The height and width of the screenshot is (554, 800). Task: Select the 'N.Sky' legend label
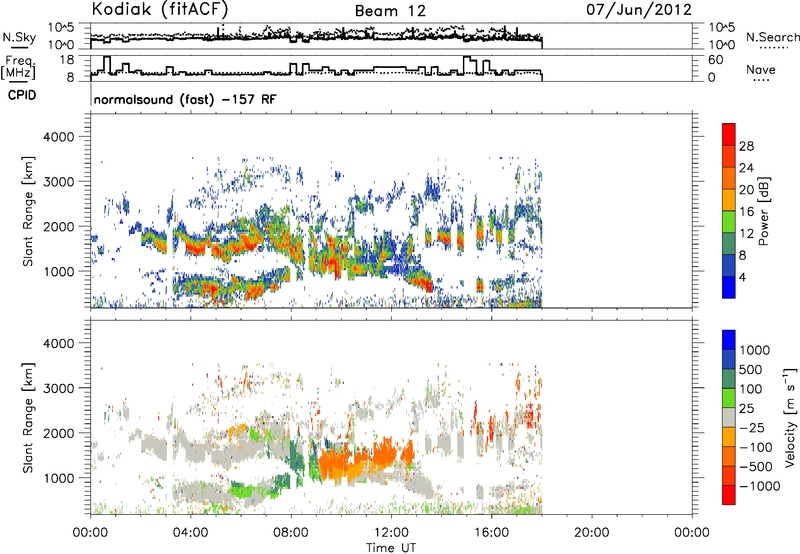point(19,37)
